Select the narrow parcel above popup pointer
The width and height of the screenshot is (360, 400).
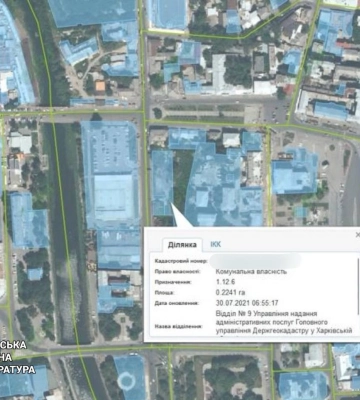coord(162,183)
